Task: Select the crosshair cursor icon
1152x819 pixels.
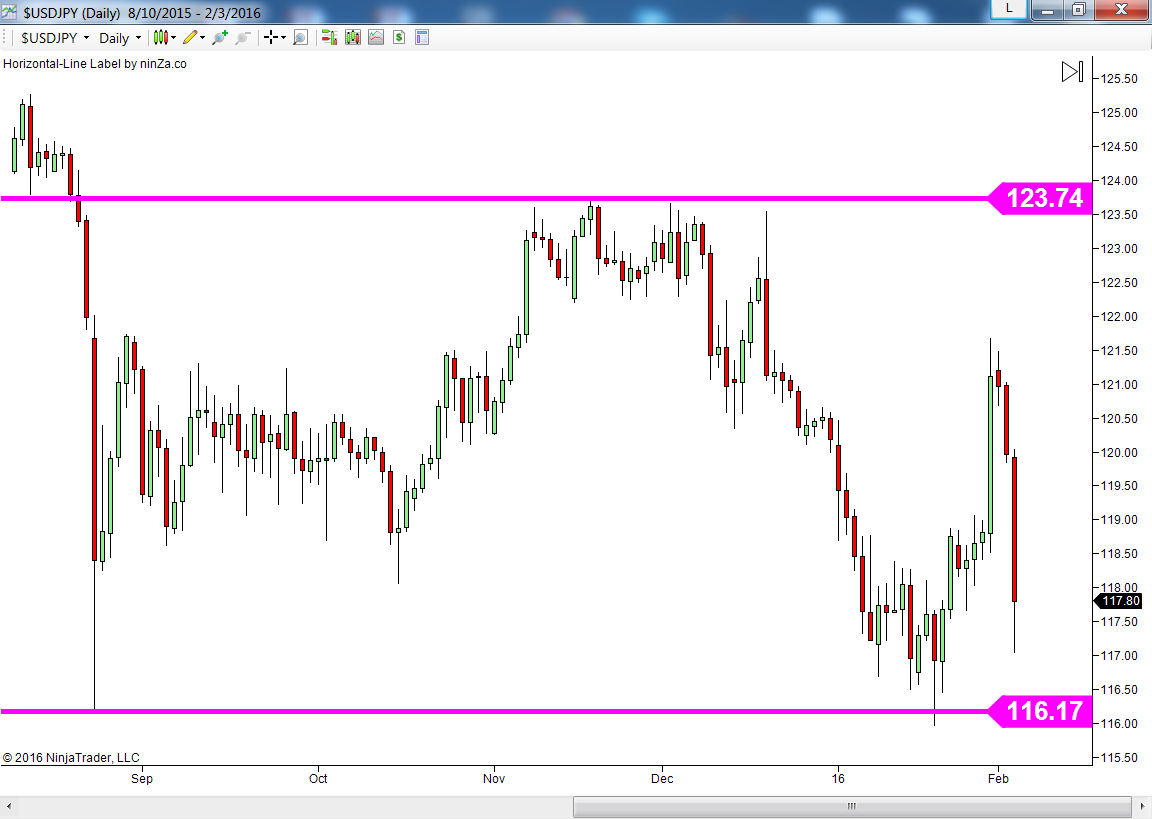Action: click(271, 37)
